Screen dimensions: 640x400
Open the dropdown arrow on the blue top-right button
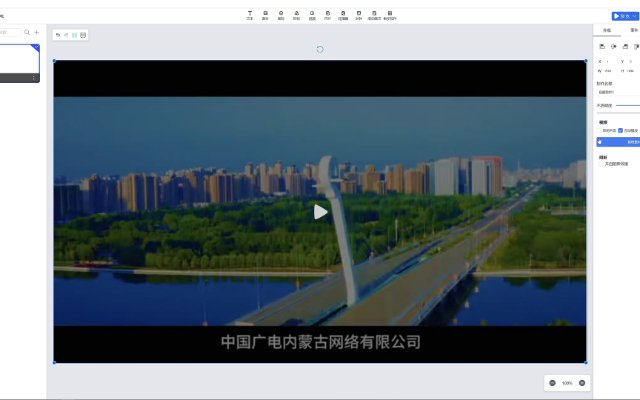point(634,16)
